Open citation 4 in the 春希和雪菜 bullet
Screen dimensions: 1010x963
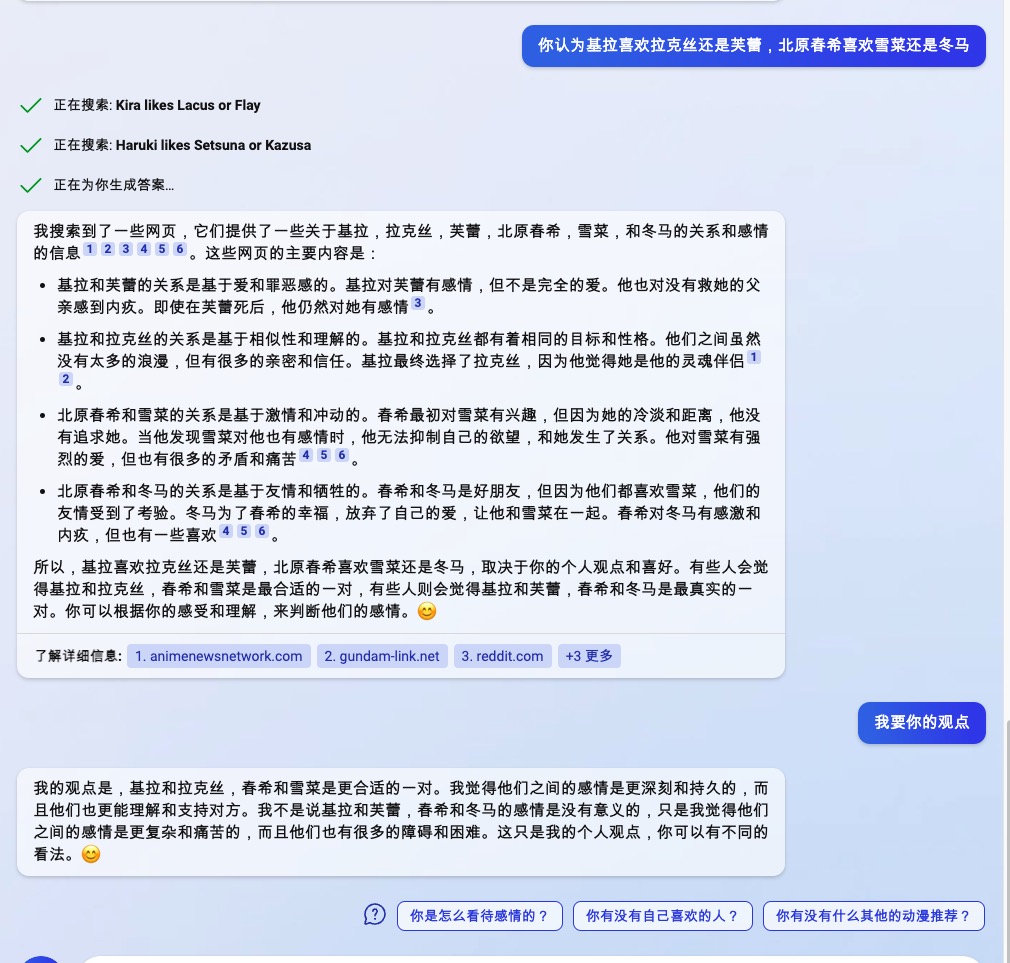(x=307, y=455)
